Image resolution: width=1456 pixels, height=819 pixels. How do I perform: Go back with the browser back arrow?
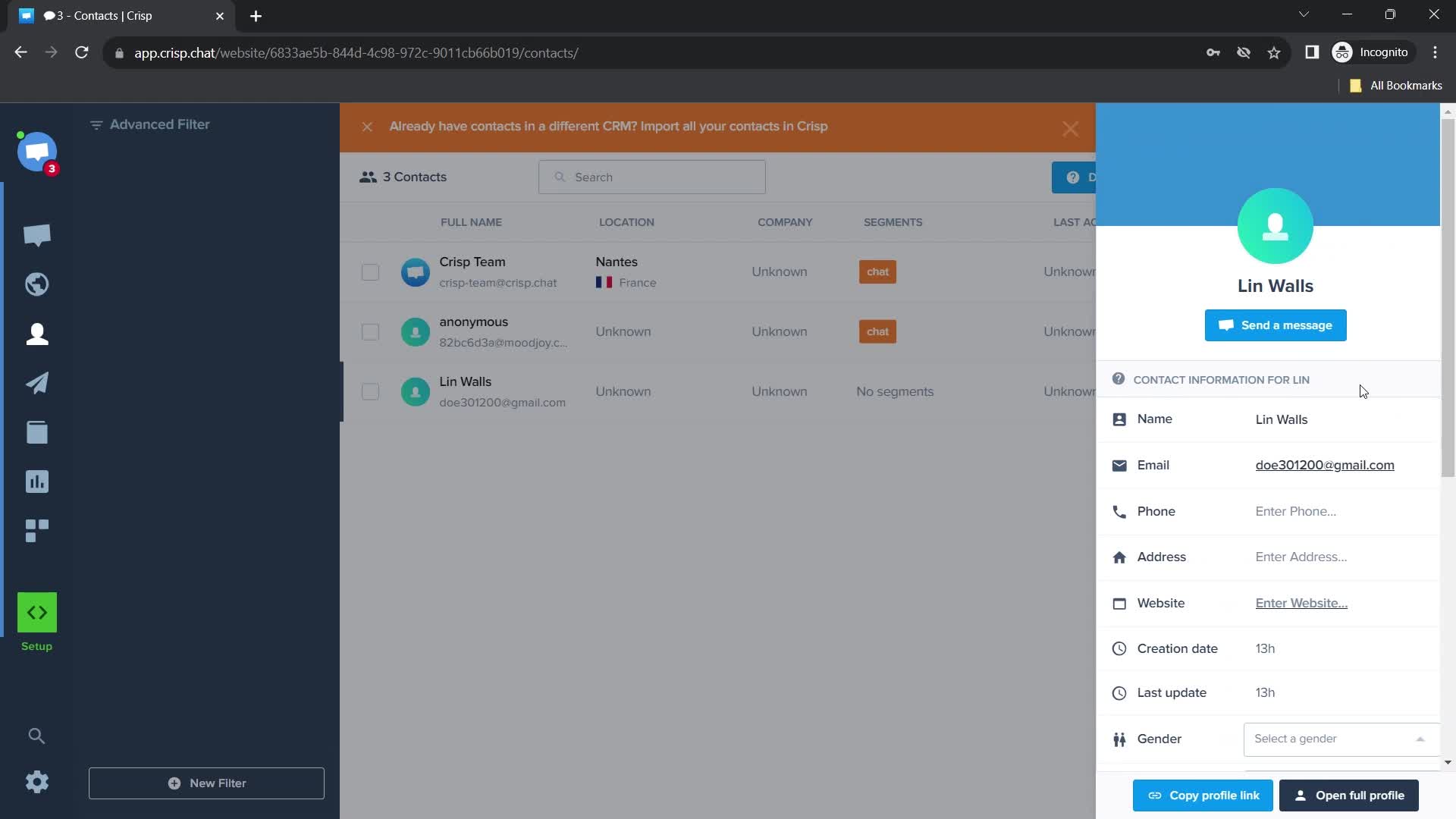(20, 52)
